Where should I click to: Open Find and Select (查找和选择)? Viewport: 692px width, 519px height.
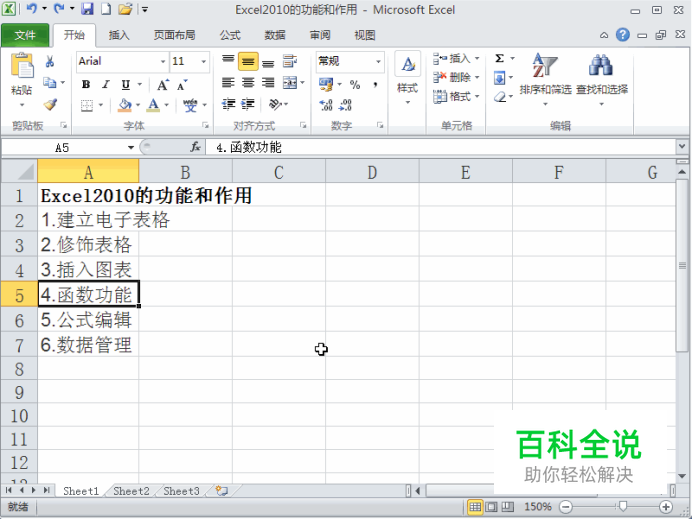point(602,79)
